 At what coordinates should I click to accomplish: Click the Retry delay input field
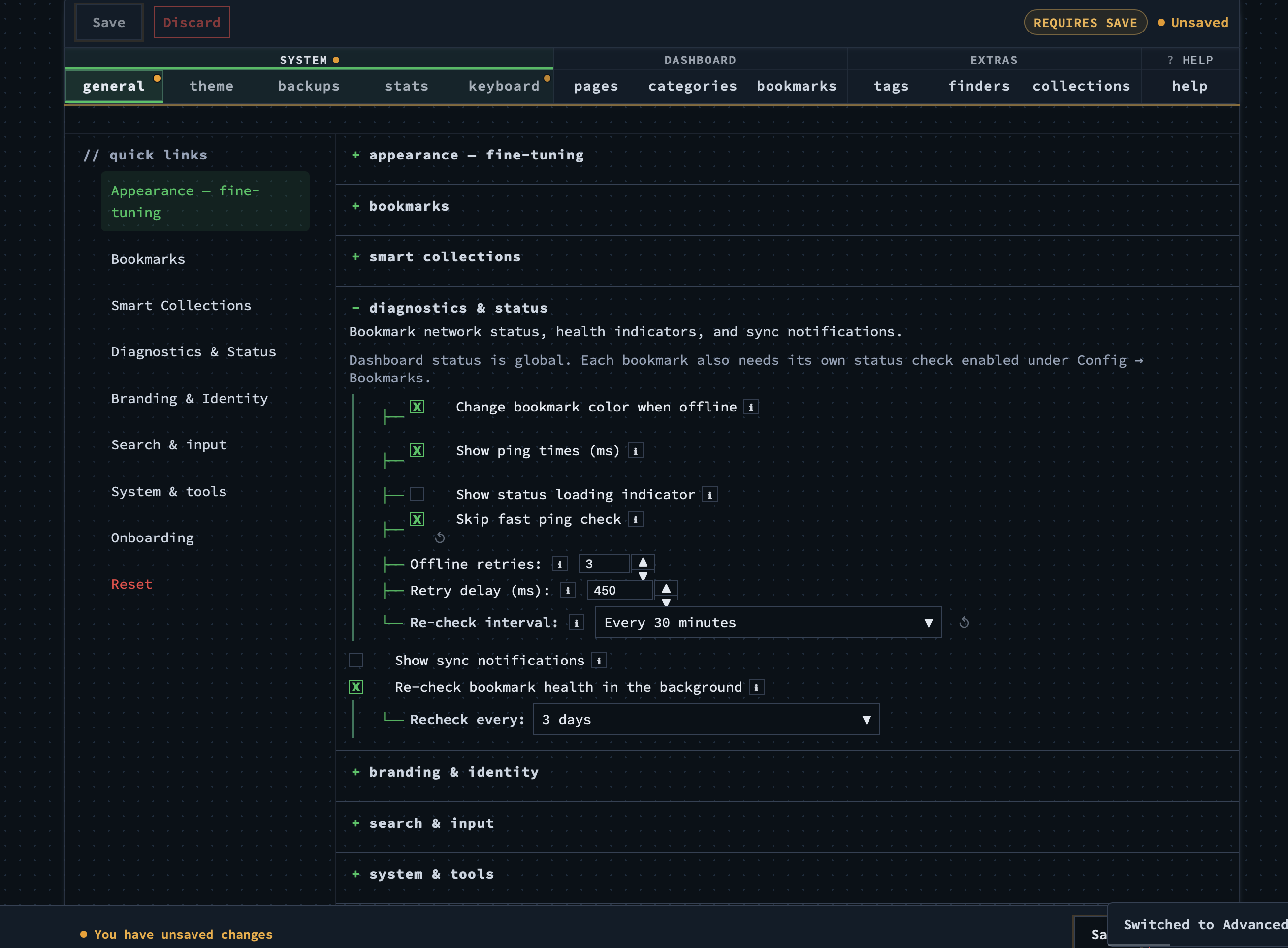620,591
